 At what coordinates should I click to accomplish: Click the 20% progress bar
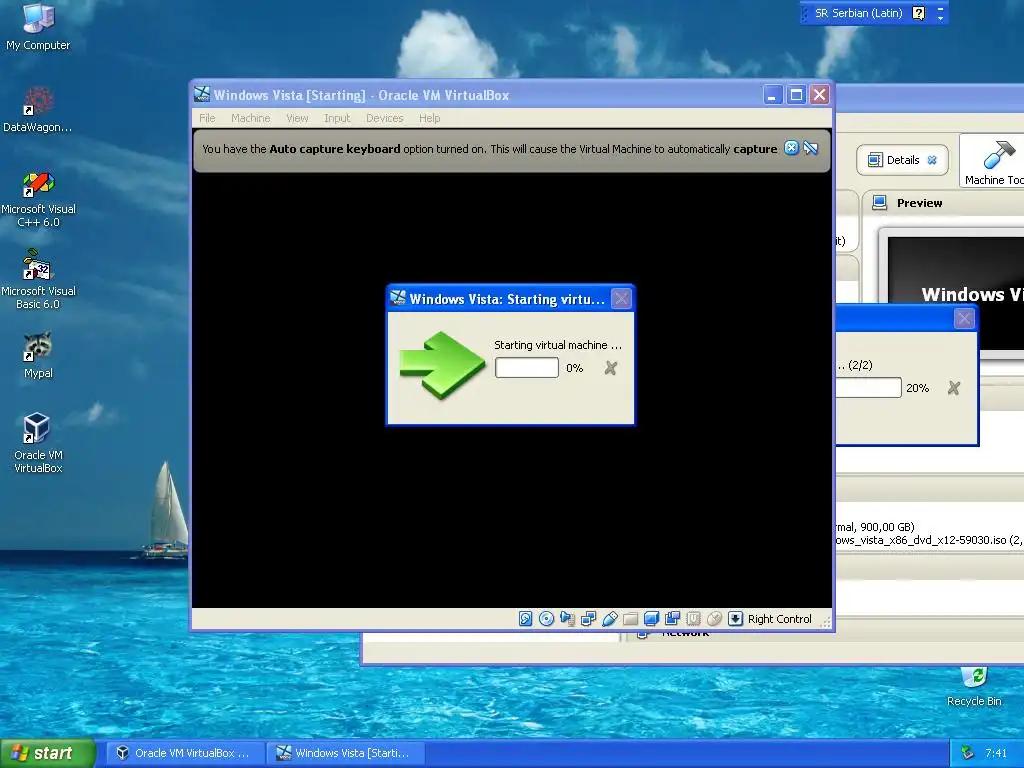pyautogui.click(x=869, y=388)
